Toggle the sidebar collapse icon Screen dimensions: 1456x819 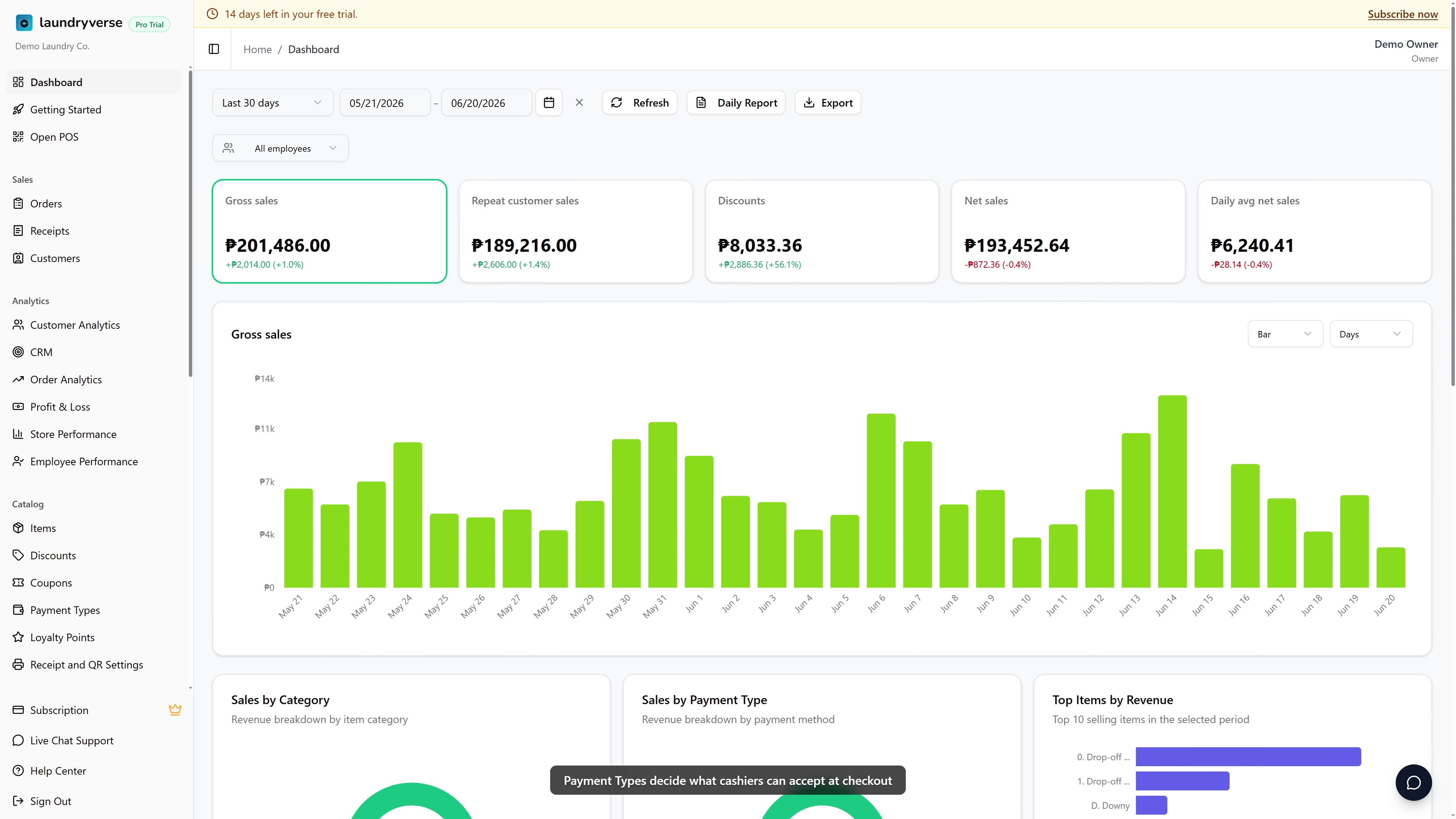(213, 49)
